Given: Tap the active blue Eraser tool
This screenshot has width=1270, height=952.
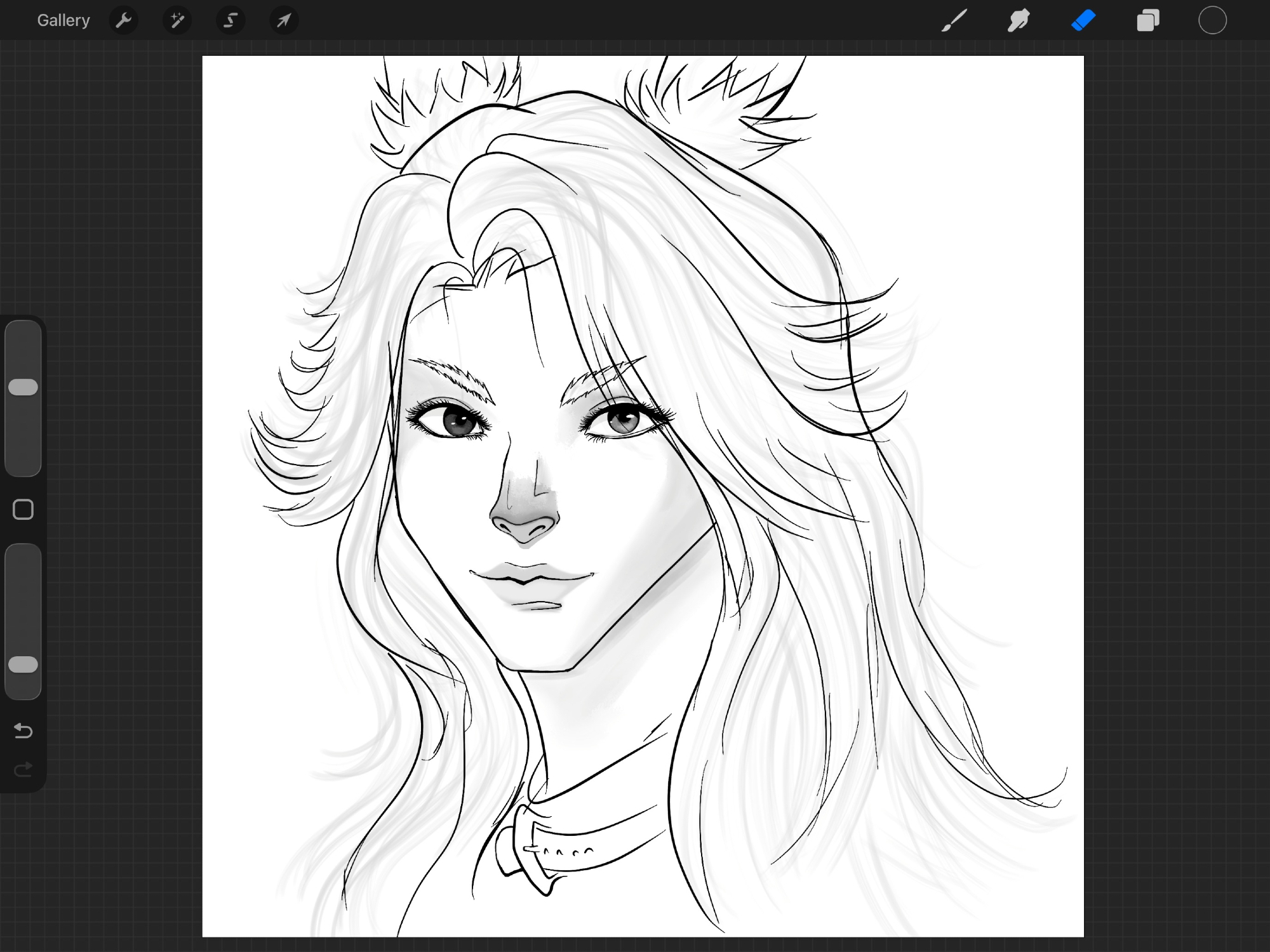Looking at the screenshot, I should coord(1083,20).
